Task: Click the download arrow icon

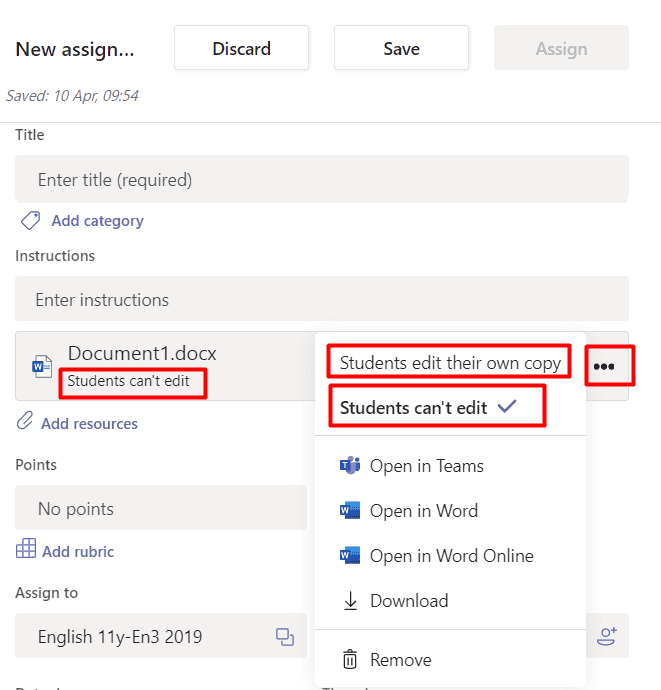Action: pyautogui.click(x=350, y=601)
